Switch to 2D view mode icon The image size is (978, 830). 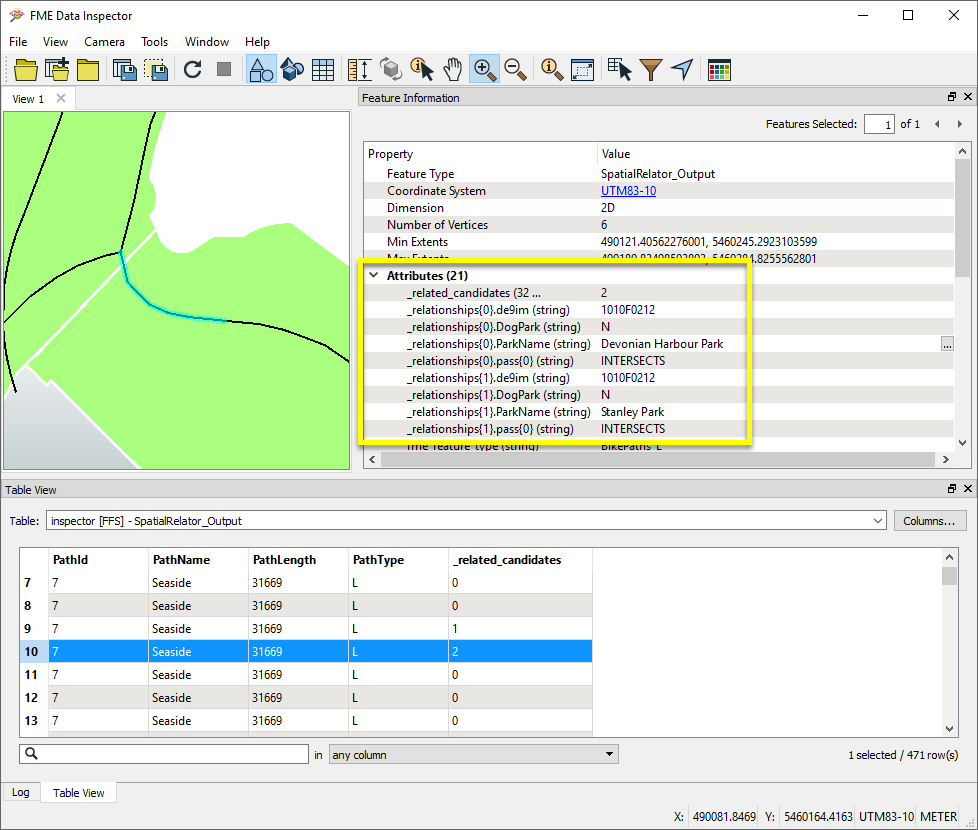[x=261, y=69]
